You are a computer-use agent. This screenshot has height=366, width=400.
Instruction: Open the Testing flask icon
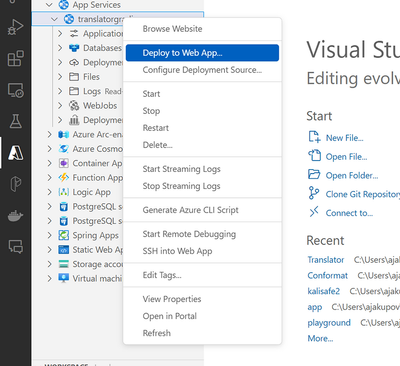(x=15, y=121)
